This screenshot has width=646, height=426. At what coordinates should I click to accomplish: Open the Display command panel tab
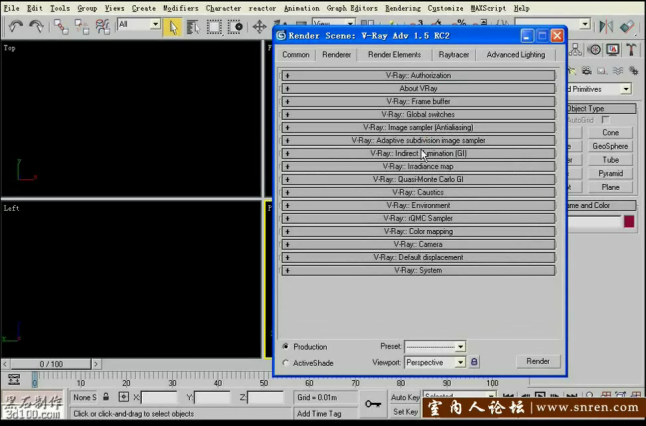[613, 50]
